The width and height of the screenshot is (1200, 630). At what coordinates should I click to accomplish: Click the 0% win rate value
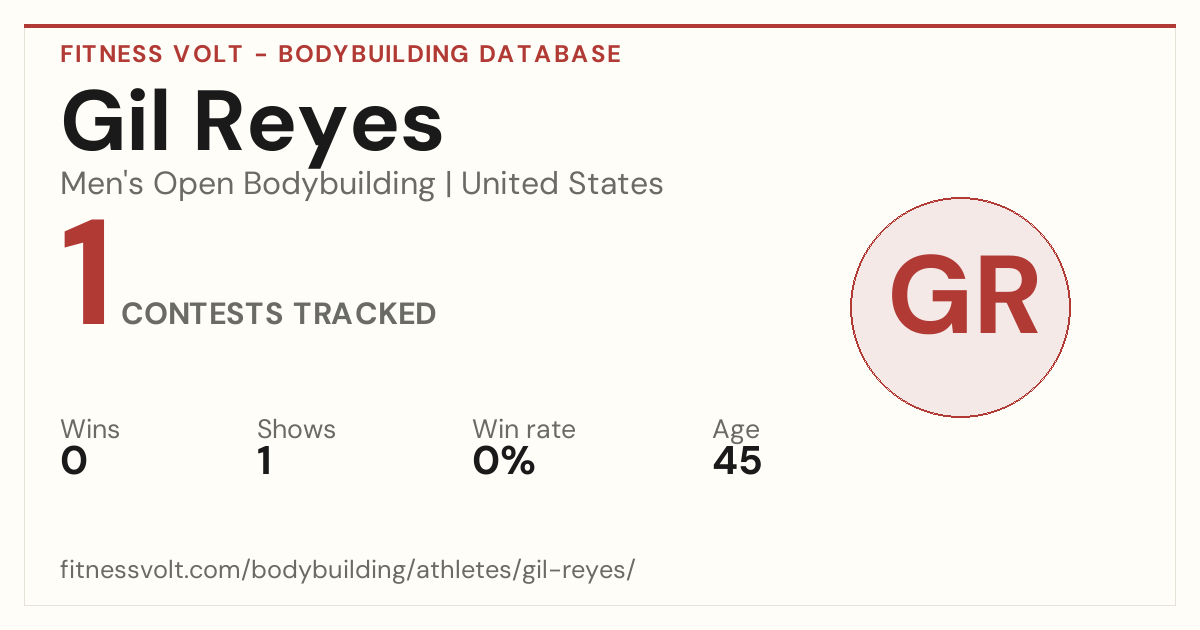(504, 461)
